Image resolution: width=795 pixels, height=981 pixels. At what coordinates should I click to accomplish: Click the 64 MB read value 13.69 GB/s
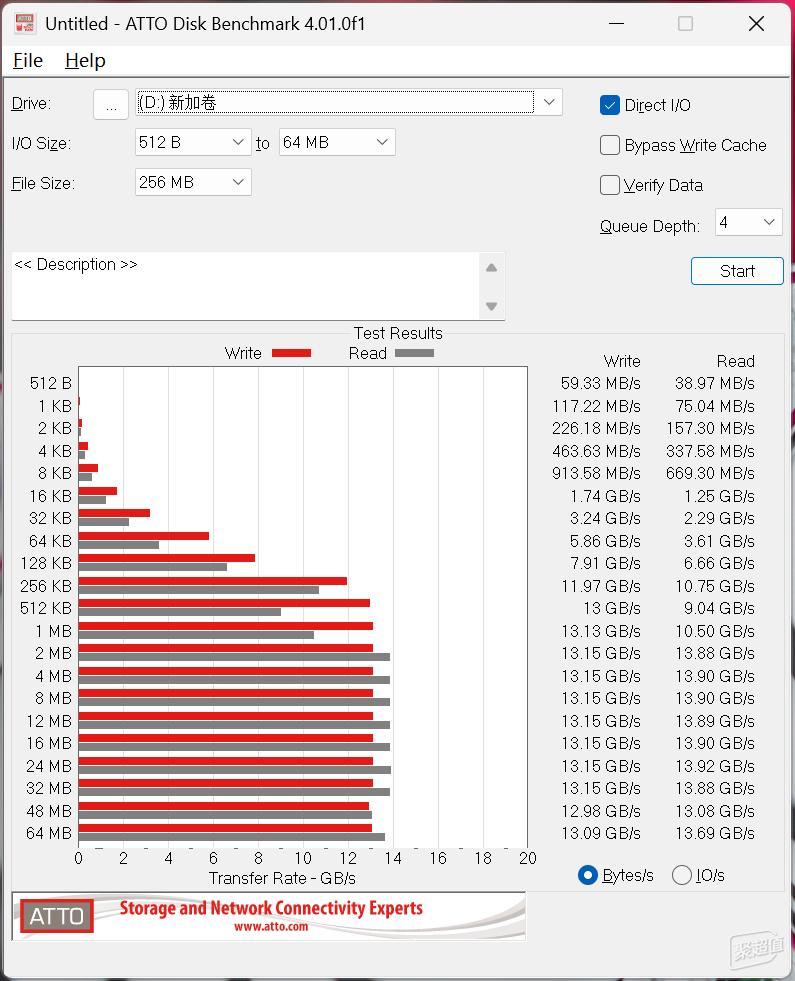(x=715, y=833)
